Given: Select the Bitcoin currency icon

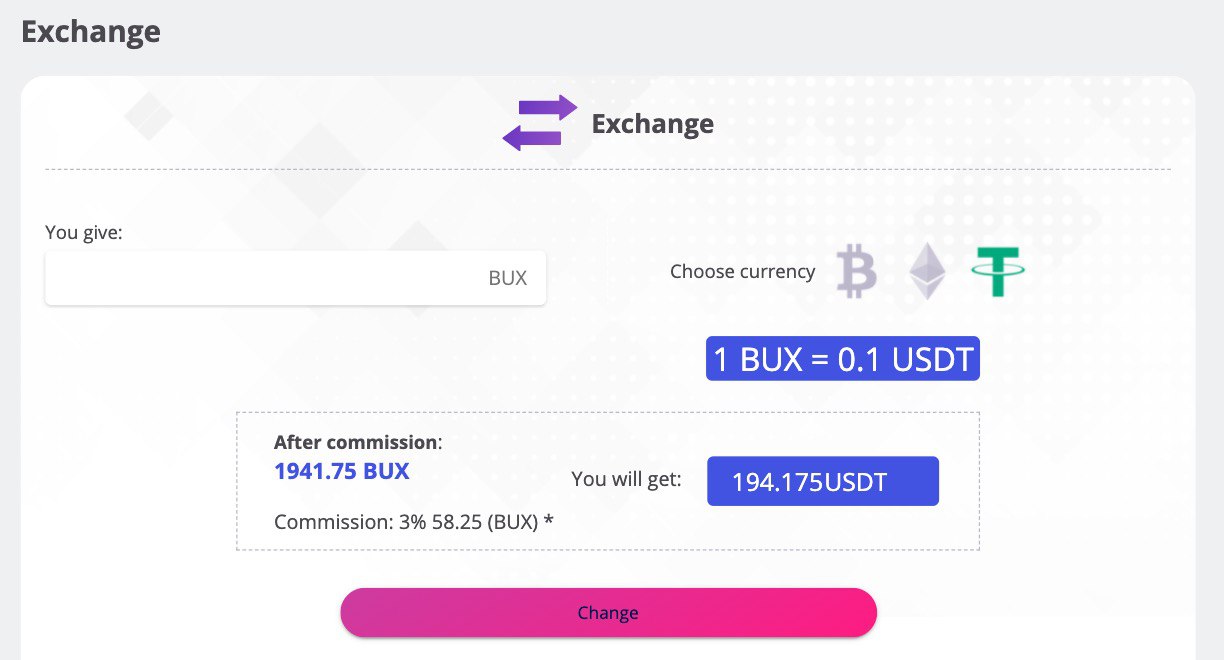Looking at the screenshot, I should click(x=856, y=272).
